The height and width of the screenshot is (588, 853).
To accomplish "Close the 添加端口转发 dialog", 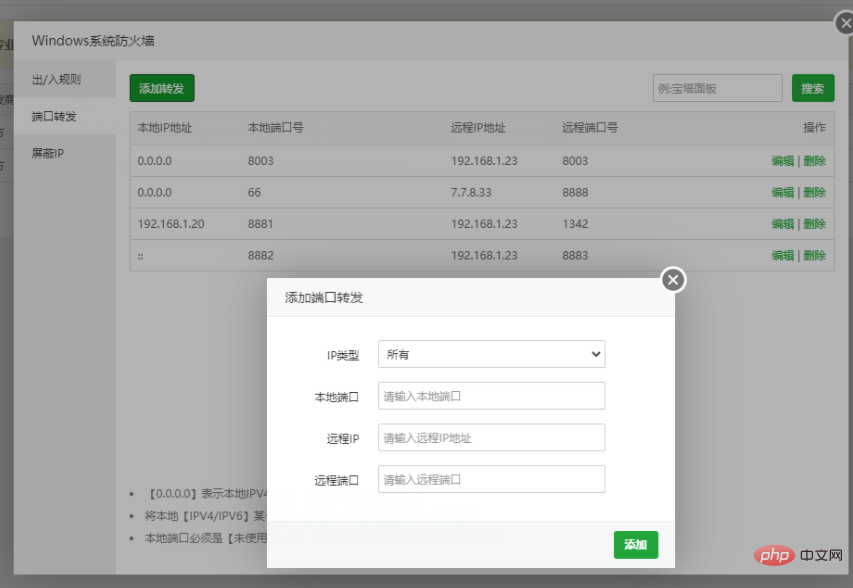I will (x=673, y=280).
